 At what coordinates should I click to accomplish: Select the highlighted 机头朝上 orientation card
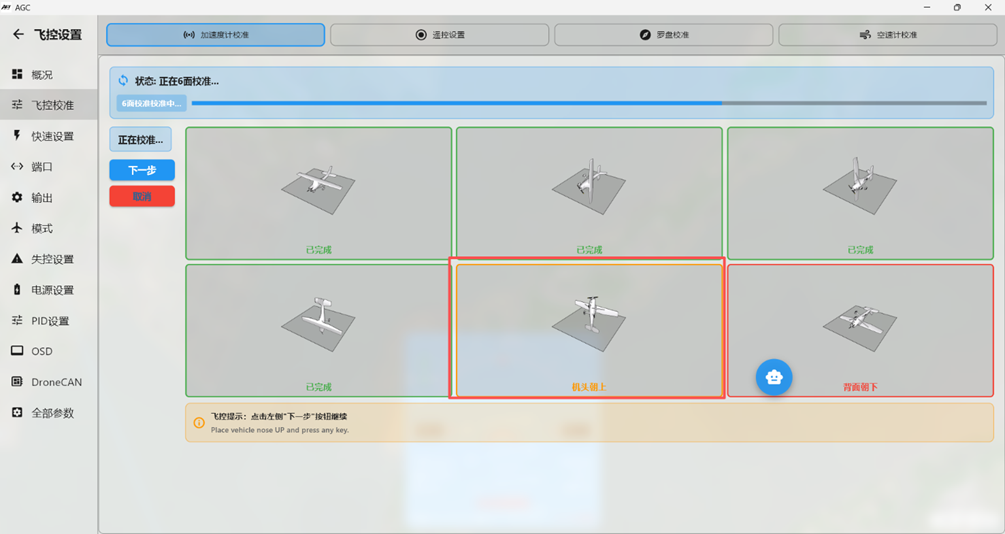[588, 330]
